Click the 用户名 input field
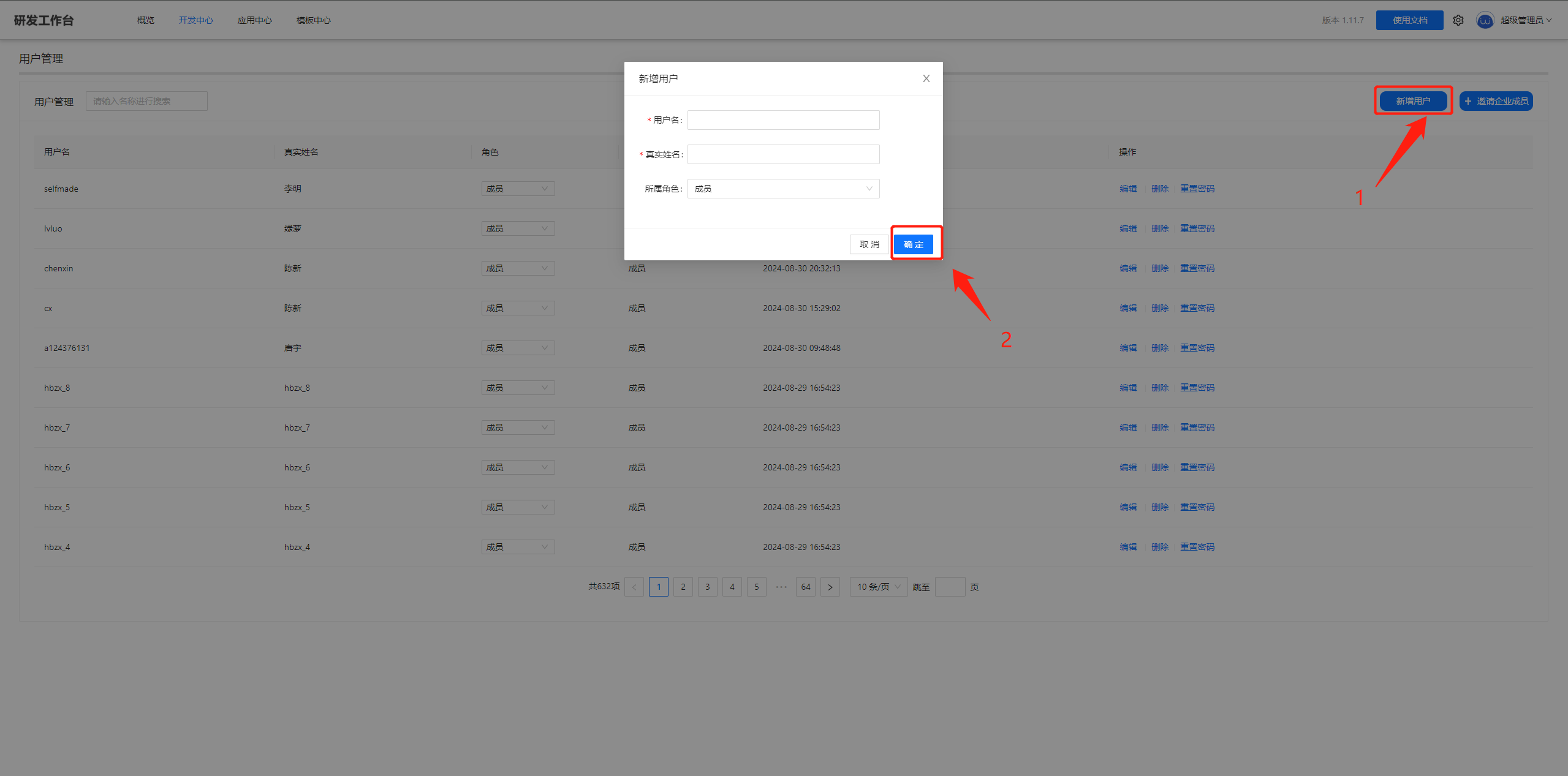The width and height of the screenshot is (1568, 776). (x=783, y=120)
